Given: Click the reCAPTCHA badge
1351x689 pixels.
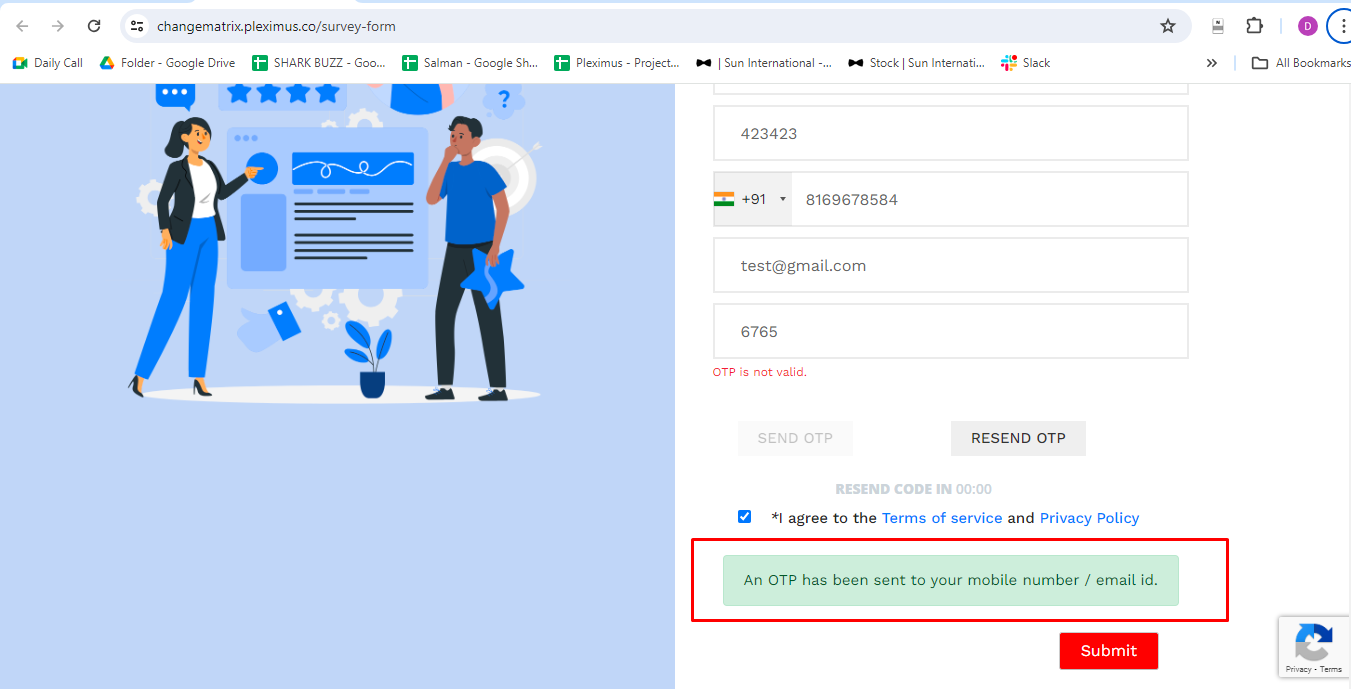Looking at the screenshot, I should tap(1313, 647).
